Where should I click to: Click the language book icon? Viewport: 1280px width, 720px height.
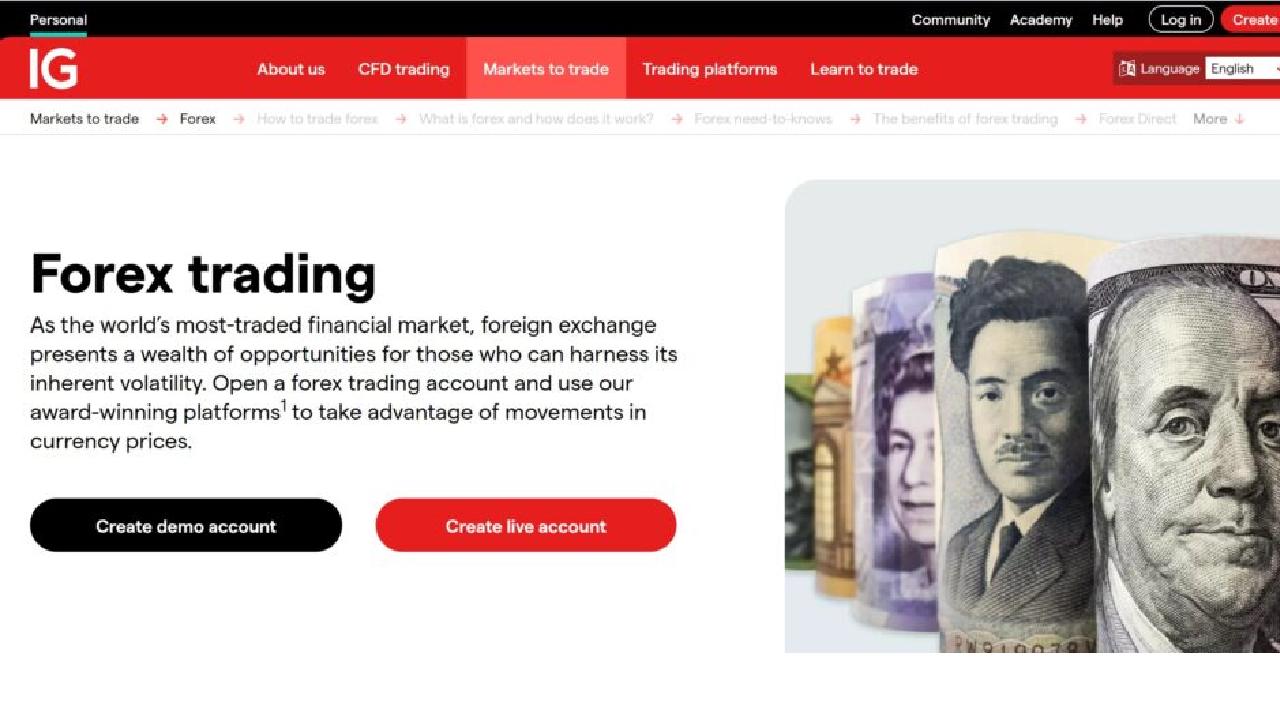tap(1127, 69)
